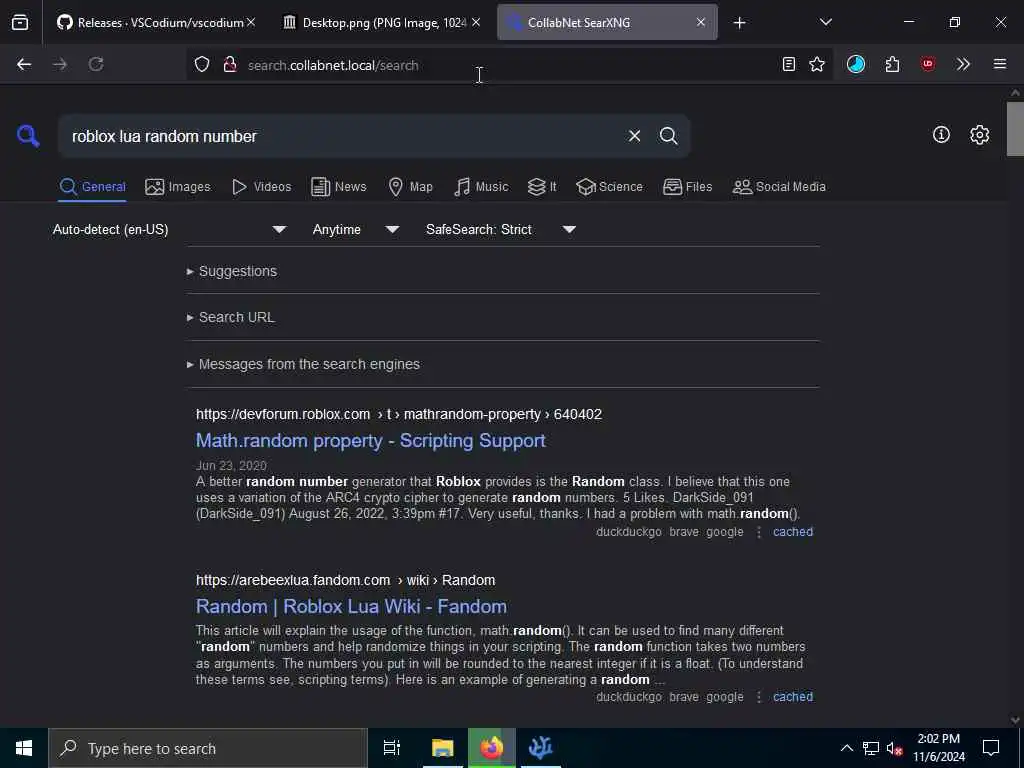1024x768 pixels.
Task: Switch to Science search category
Action: [x=609, y=187]
